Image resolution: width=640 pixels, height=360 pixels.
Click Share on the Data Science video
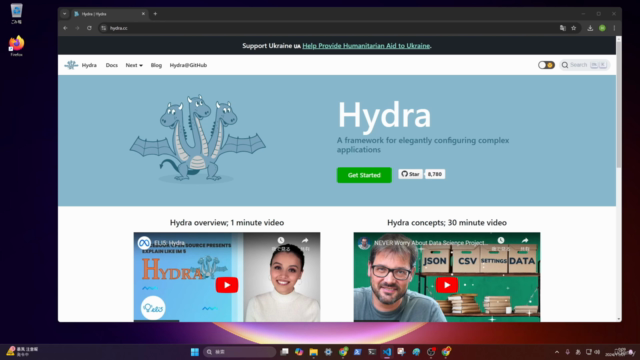tap(524, 243)
